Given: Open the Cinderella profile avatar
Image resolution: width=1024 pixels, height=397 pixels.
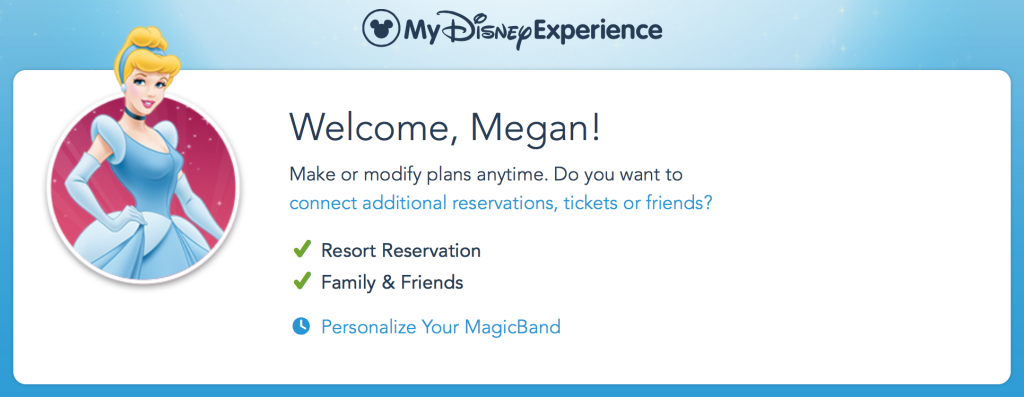Looking at the screenshot, I should pyautogui.click(x=144, y=186).
